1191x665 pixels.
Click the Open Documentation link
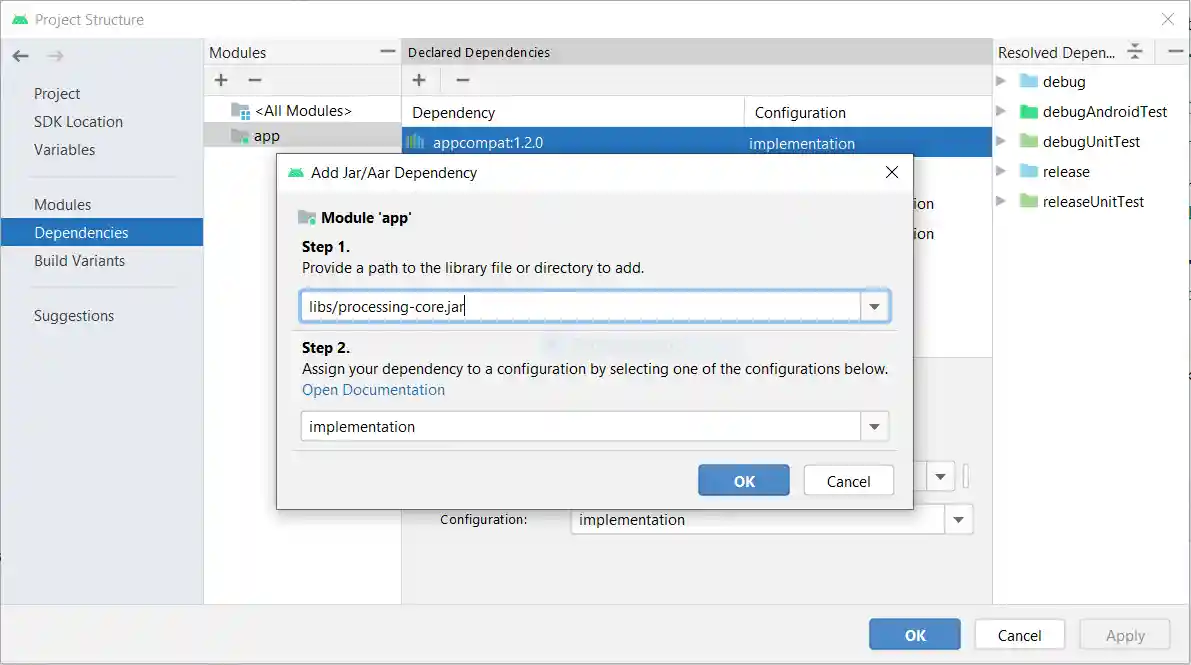coord(373,390)
